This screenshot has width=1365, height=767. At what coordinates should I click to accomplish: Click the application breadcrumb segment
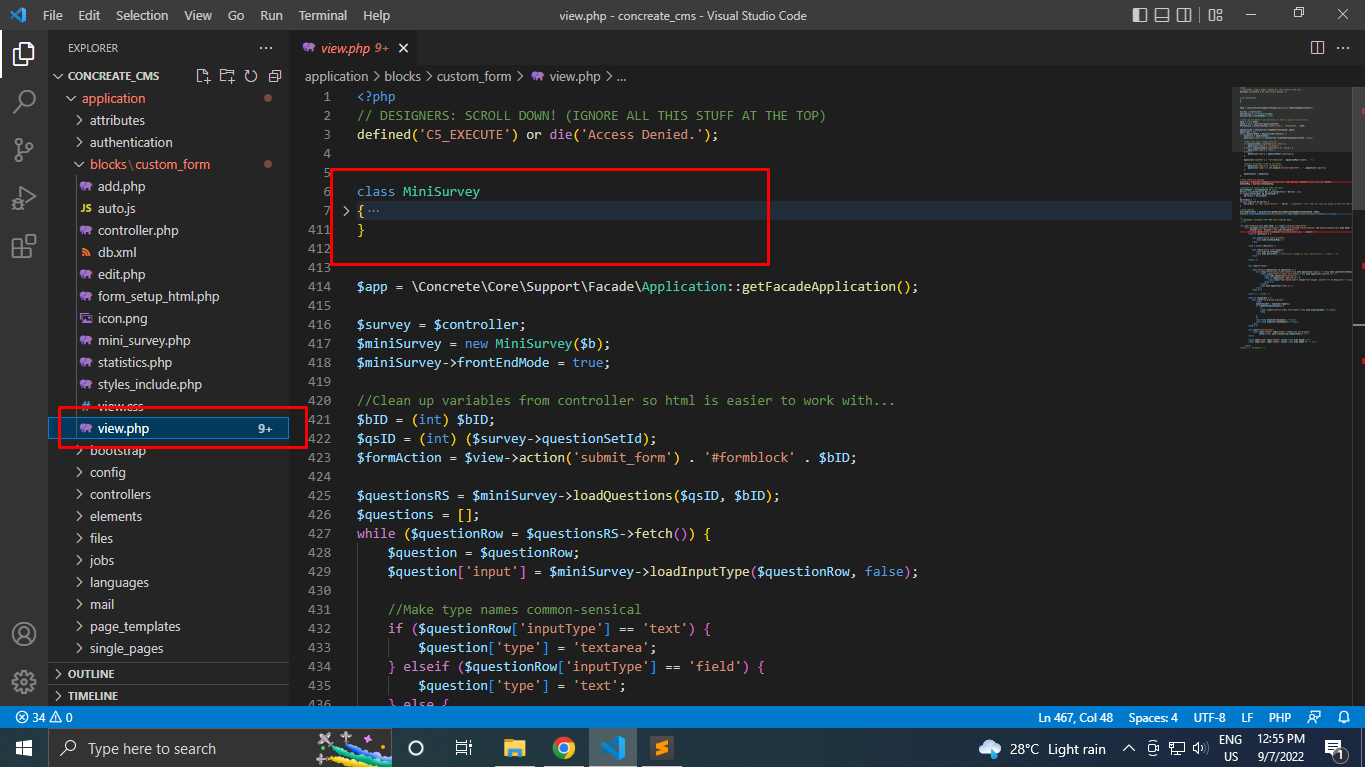336,76
